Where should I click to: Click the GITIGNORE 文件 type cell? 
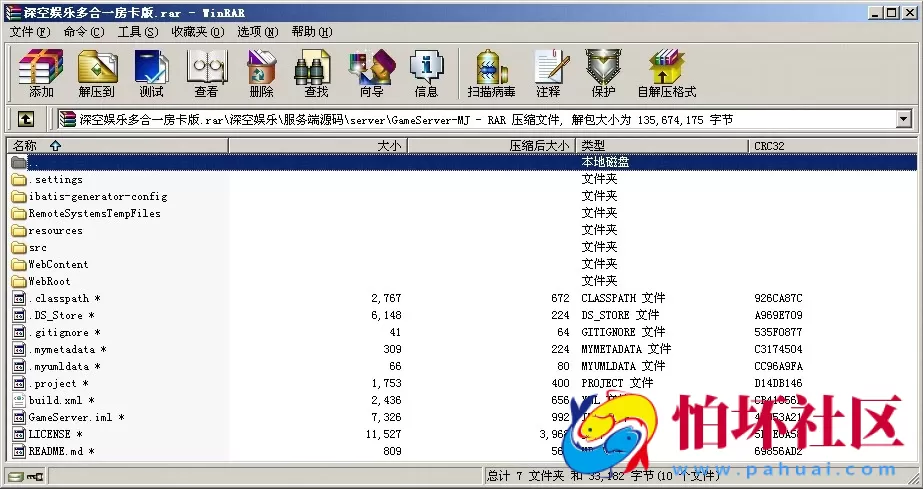[x=623, y=332]
